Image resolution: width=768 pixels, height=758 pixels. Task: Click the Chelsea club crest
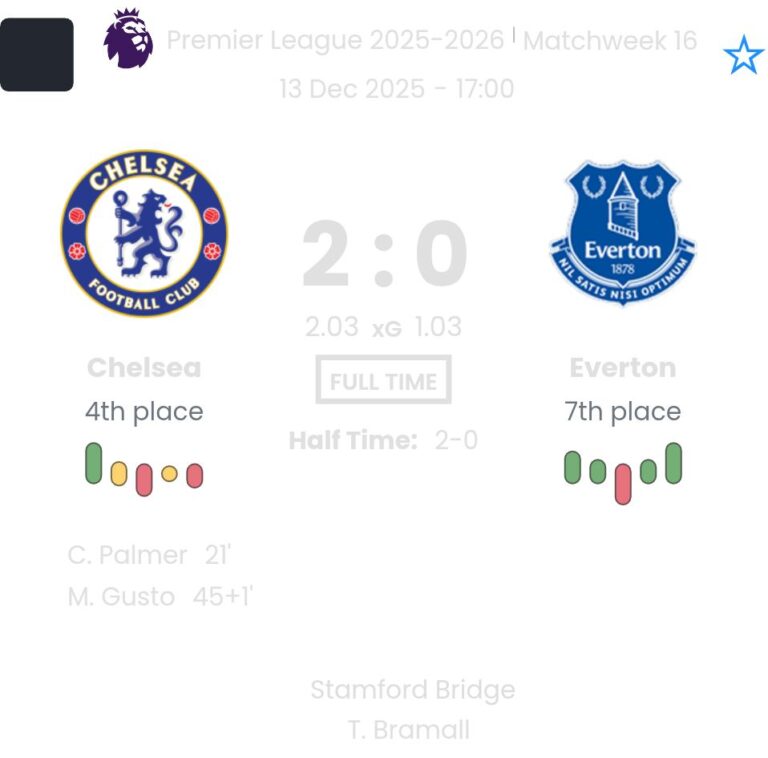coord(144,233)
